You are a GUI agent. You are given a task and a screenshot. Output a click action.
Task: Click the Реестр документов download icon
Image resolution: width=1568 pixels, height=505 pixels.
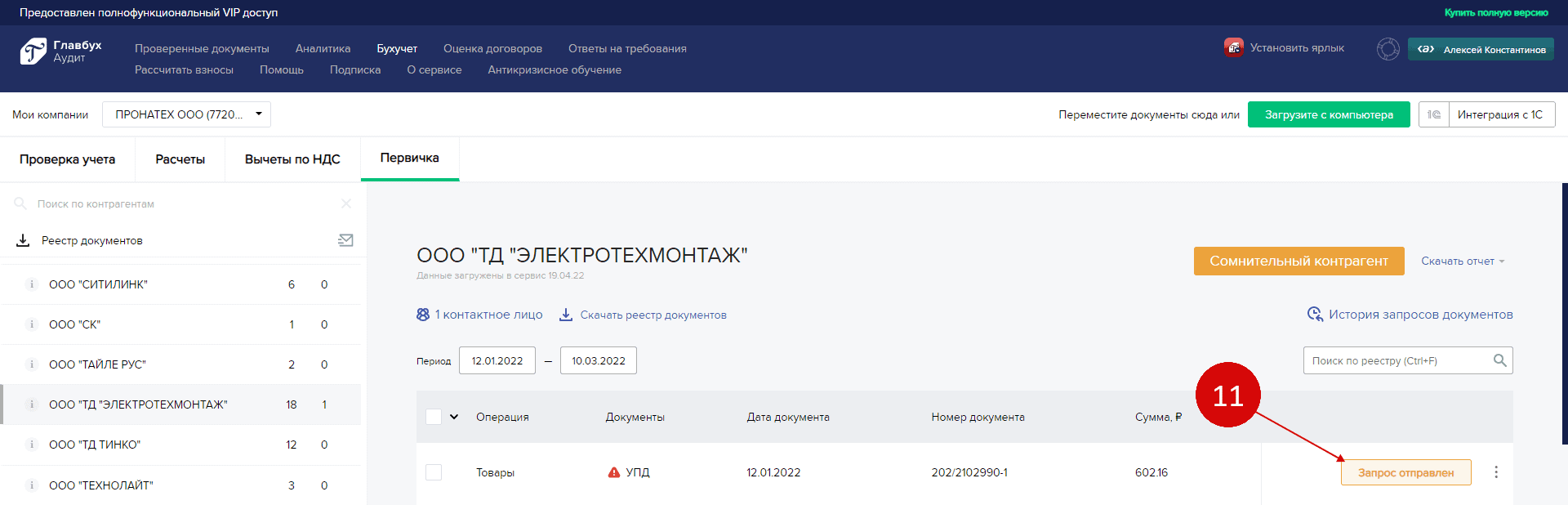[23, 240]
